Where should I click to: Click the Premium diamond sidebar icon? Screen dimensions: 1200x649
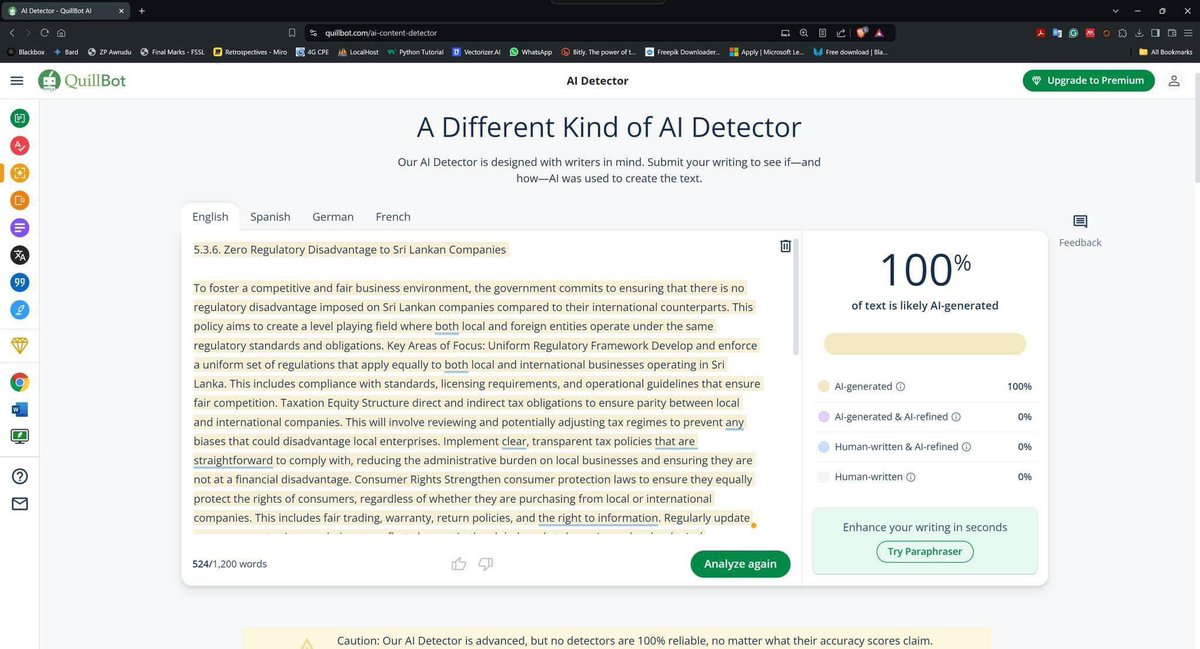20,345
